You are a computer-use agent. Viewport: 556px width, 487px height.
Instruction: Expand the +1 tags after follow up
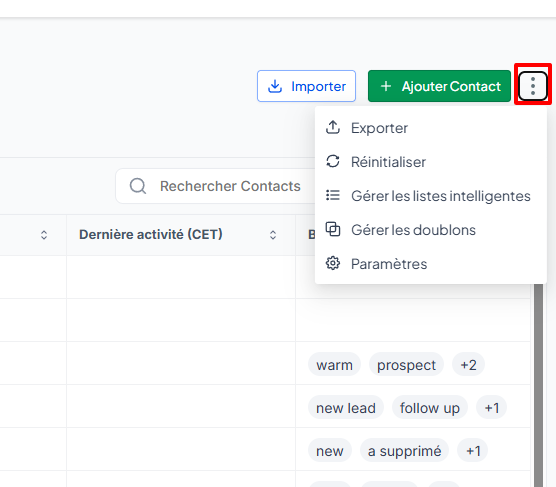pyautogui.click(x=491, y=408)
